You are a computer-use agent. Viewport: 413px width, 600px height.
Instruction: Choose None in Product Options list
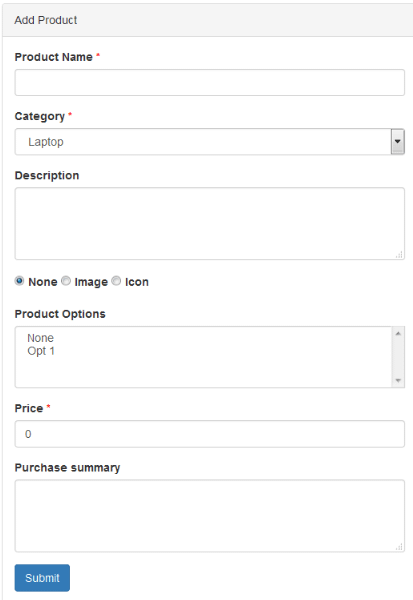pyautogui.click(x=41, y=338)
